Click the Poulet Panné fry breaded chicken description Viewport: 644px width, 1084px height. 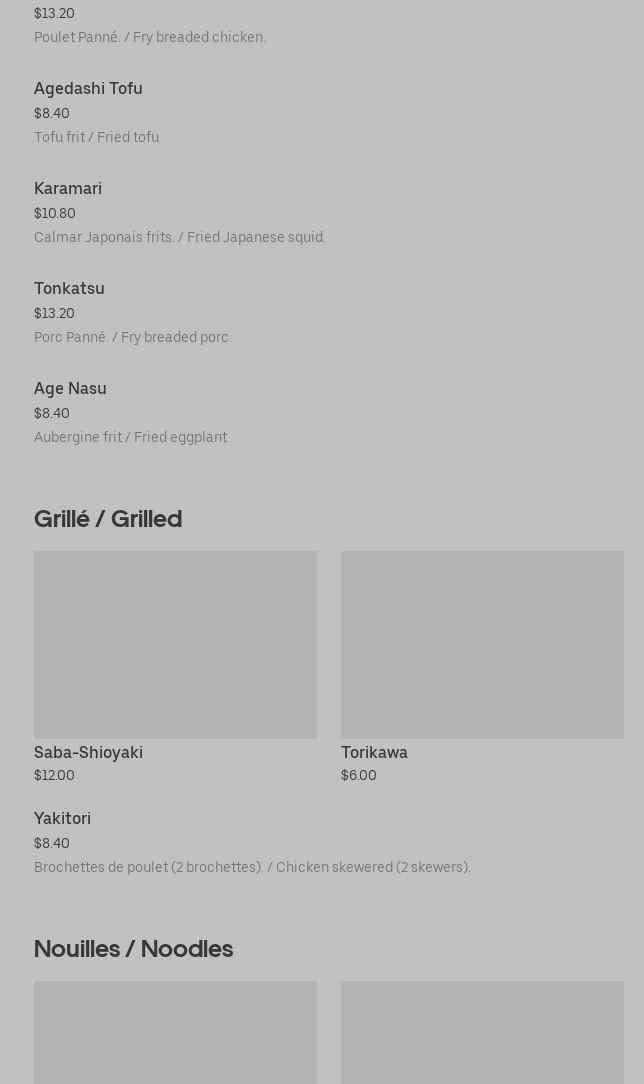[150, 38]
